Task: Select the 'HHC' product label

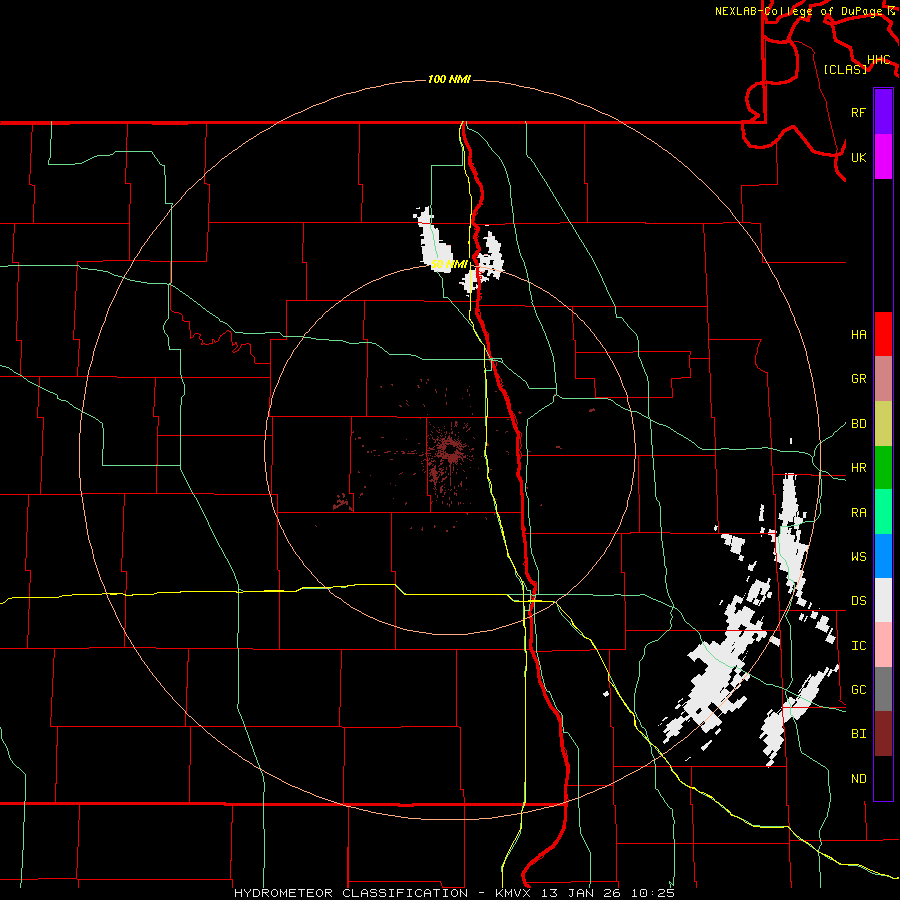Action: pos(878,60)
